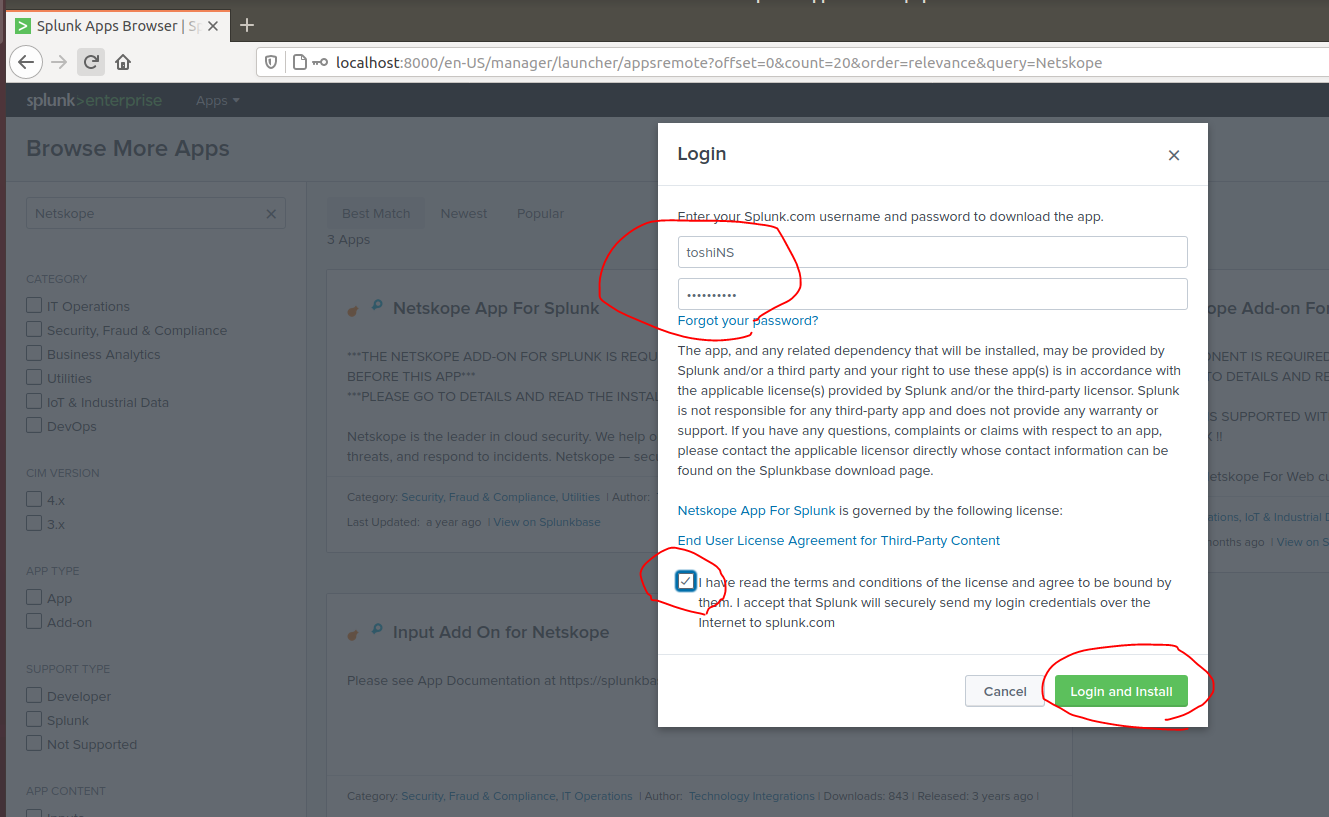Image resolution: width=1329 pixels, height=817 pixels.
Task: Check the Business Analytics category checkbox
Action: [x=34, y=353]
